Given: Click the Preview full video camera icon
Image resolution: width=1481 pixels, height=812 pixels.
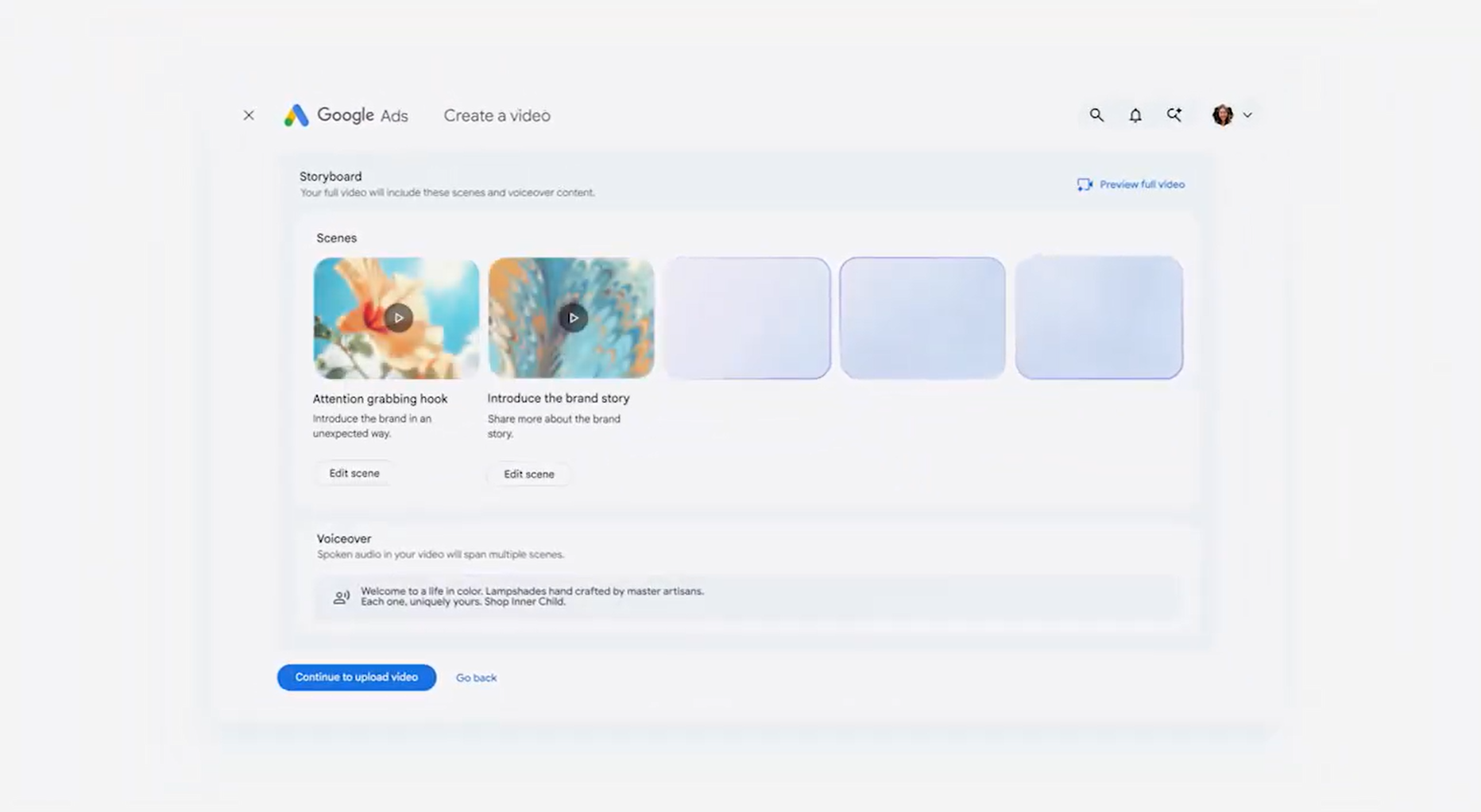Looking at the screenshot, I should coord(1085,184).
